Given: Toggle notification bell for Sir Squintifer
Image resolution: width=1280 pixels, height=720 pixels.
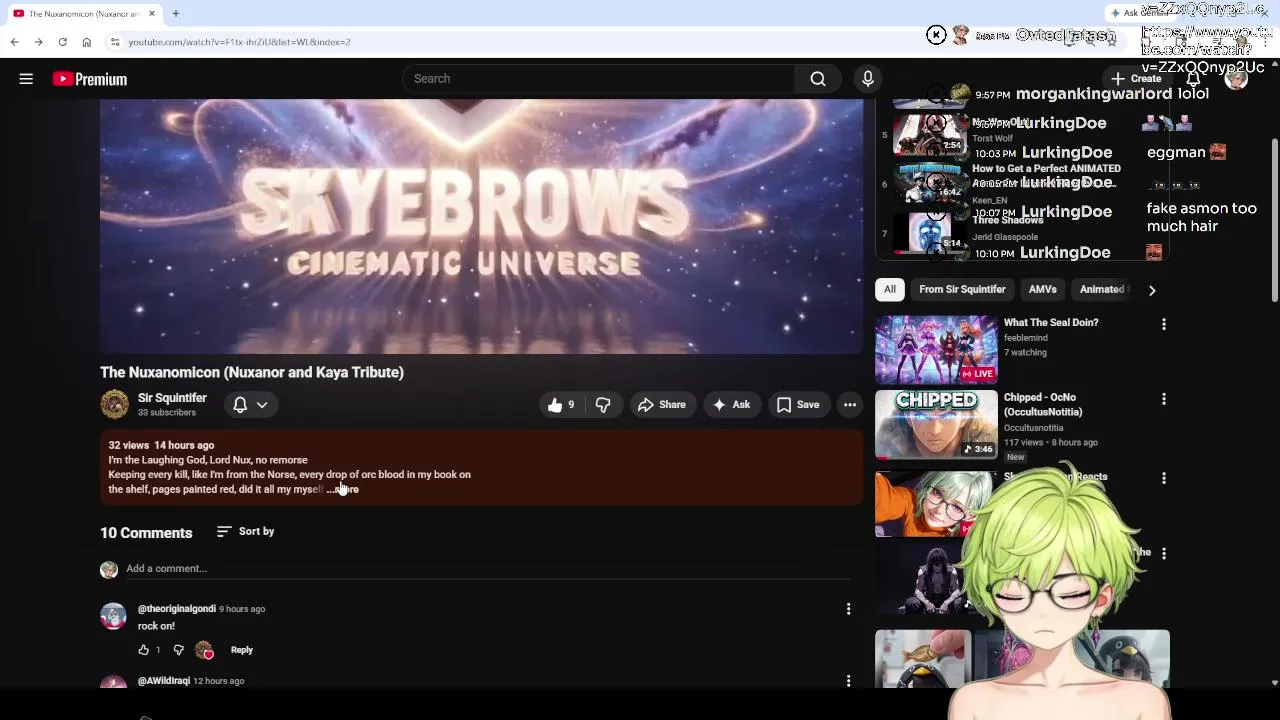Looking at the screenshot, I should [x=240, y=405].
